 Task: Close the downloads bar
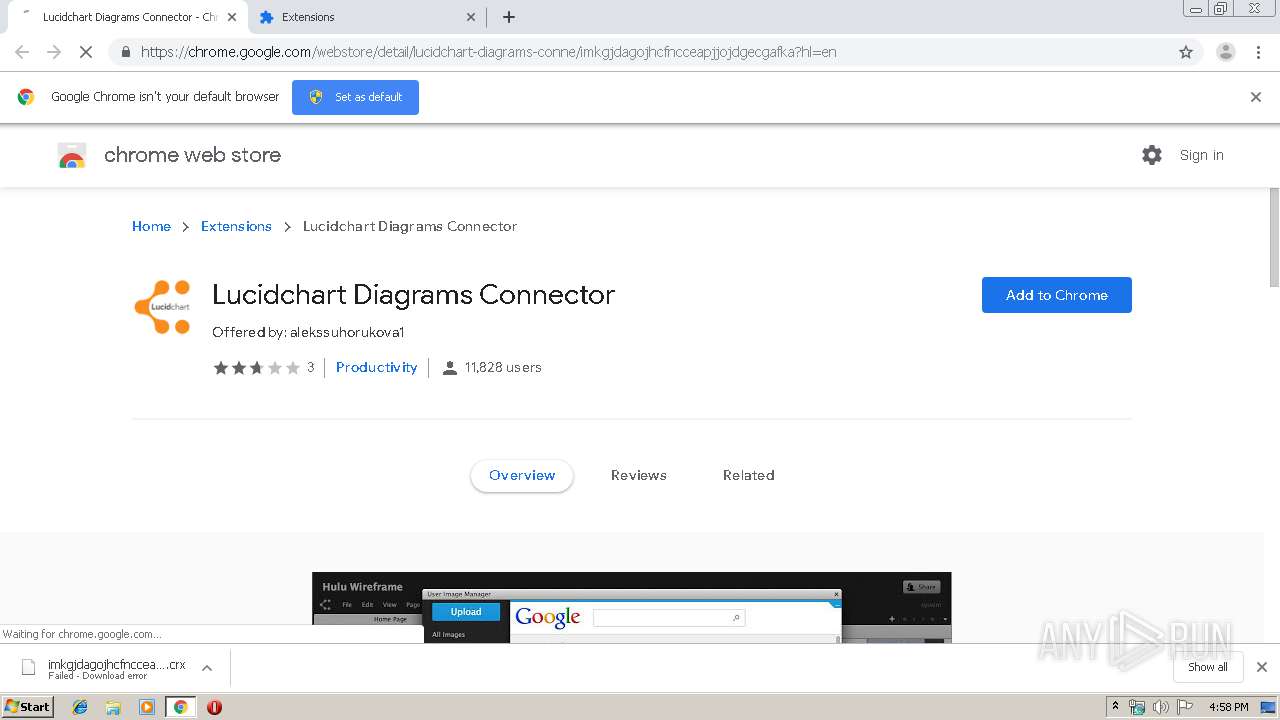(1261, 667)
